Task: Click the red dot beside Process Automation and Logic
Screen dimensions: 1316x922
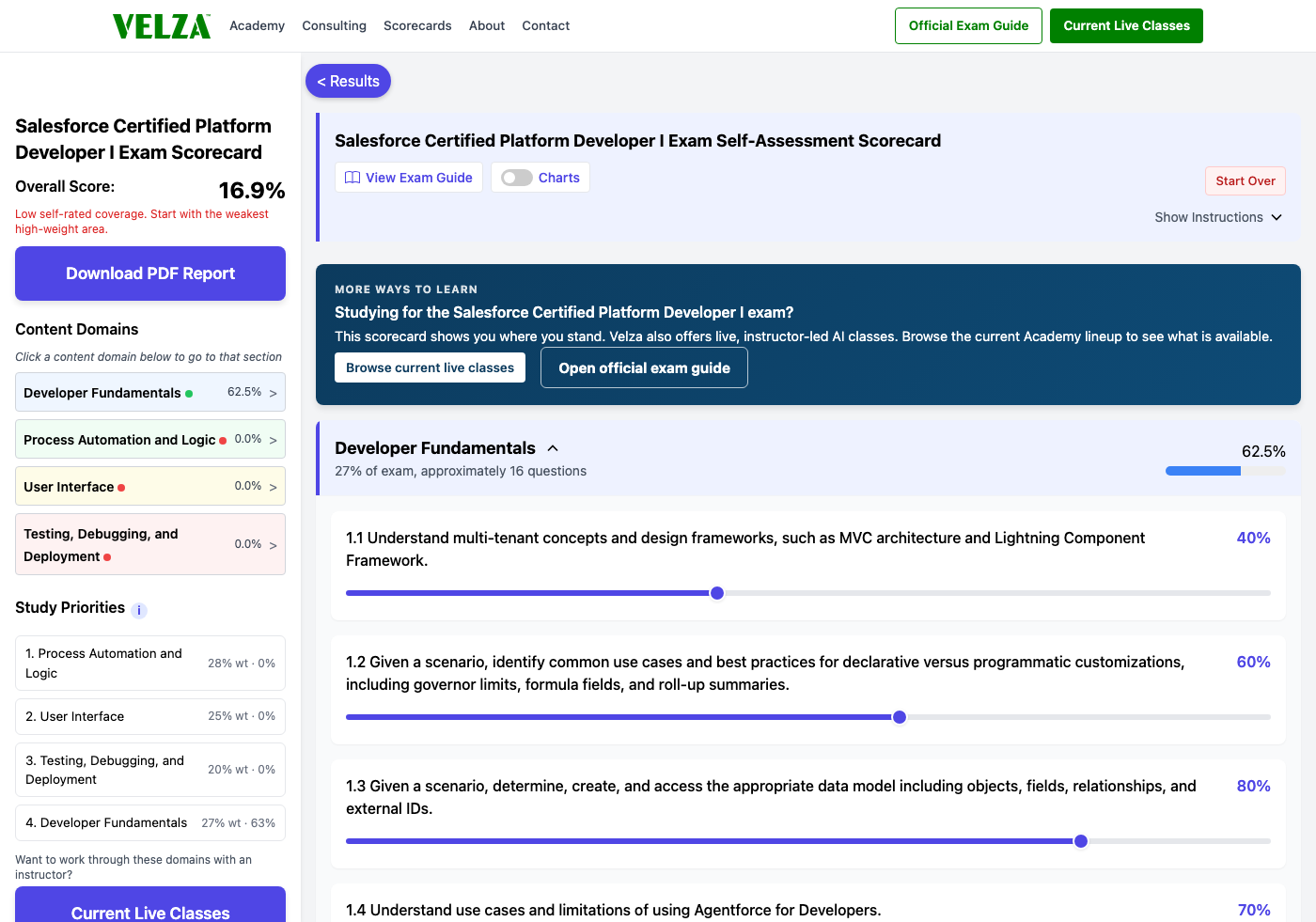Action: tap(223, 441)
